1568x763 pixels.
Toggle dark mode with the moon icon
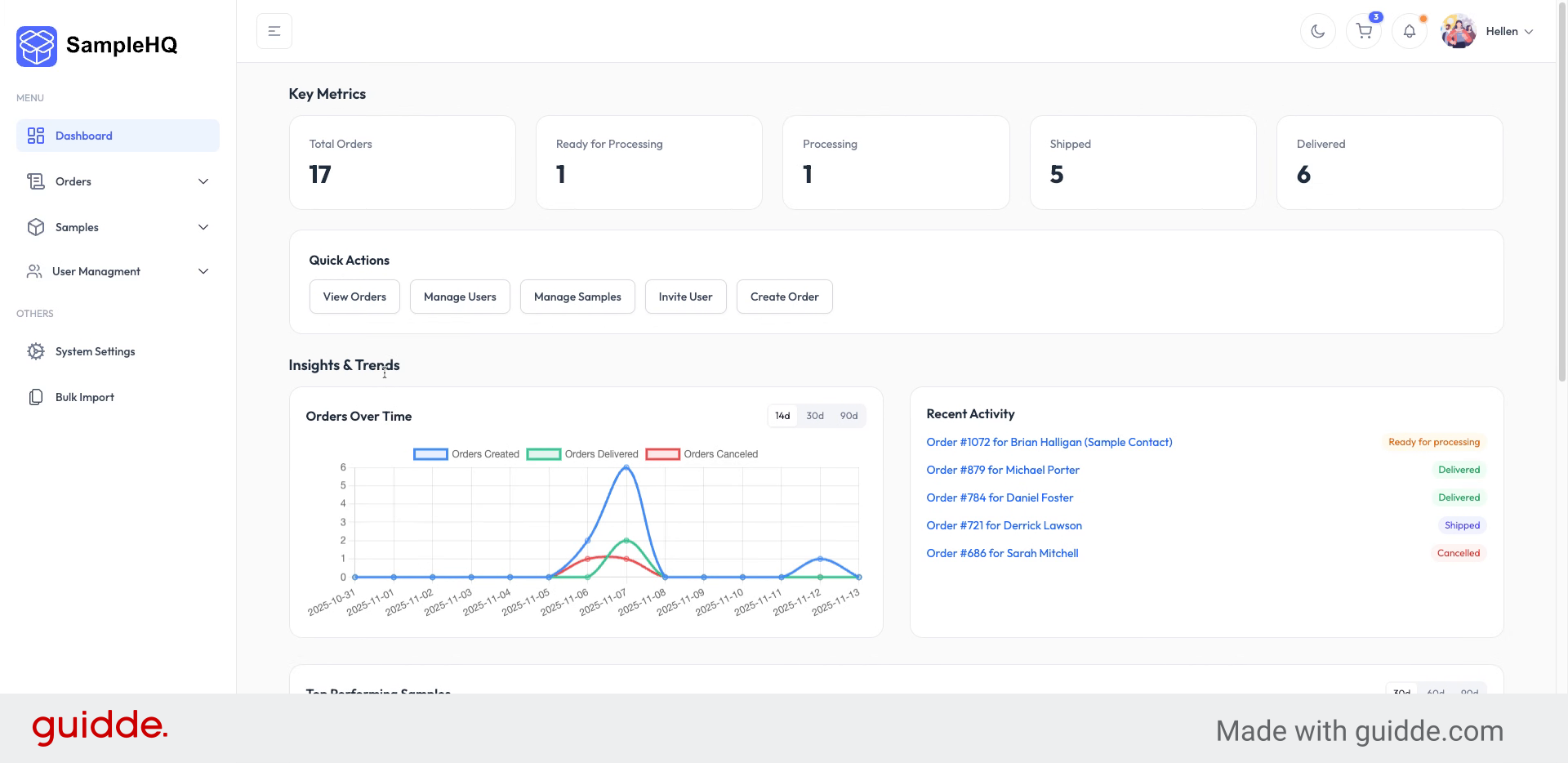(1317, 31)
